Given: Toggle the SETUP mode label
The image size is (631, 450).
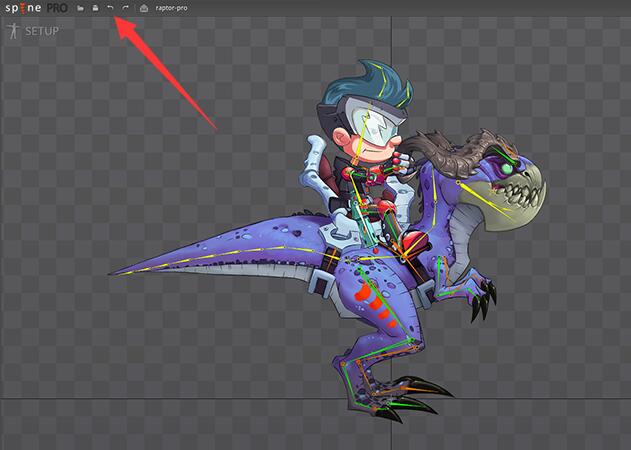Looking at the screenshot, I should point(42,31).
